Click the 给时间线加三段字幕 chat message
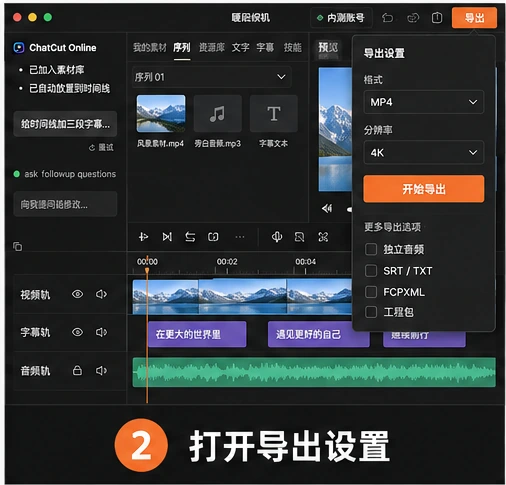Screen dimensions: 506x485 [65, 124]
